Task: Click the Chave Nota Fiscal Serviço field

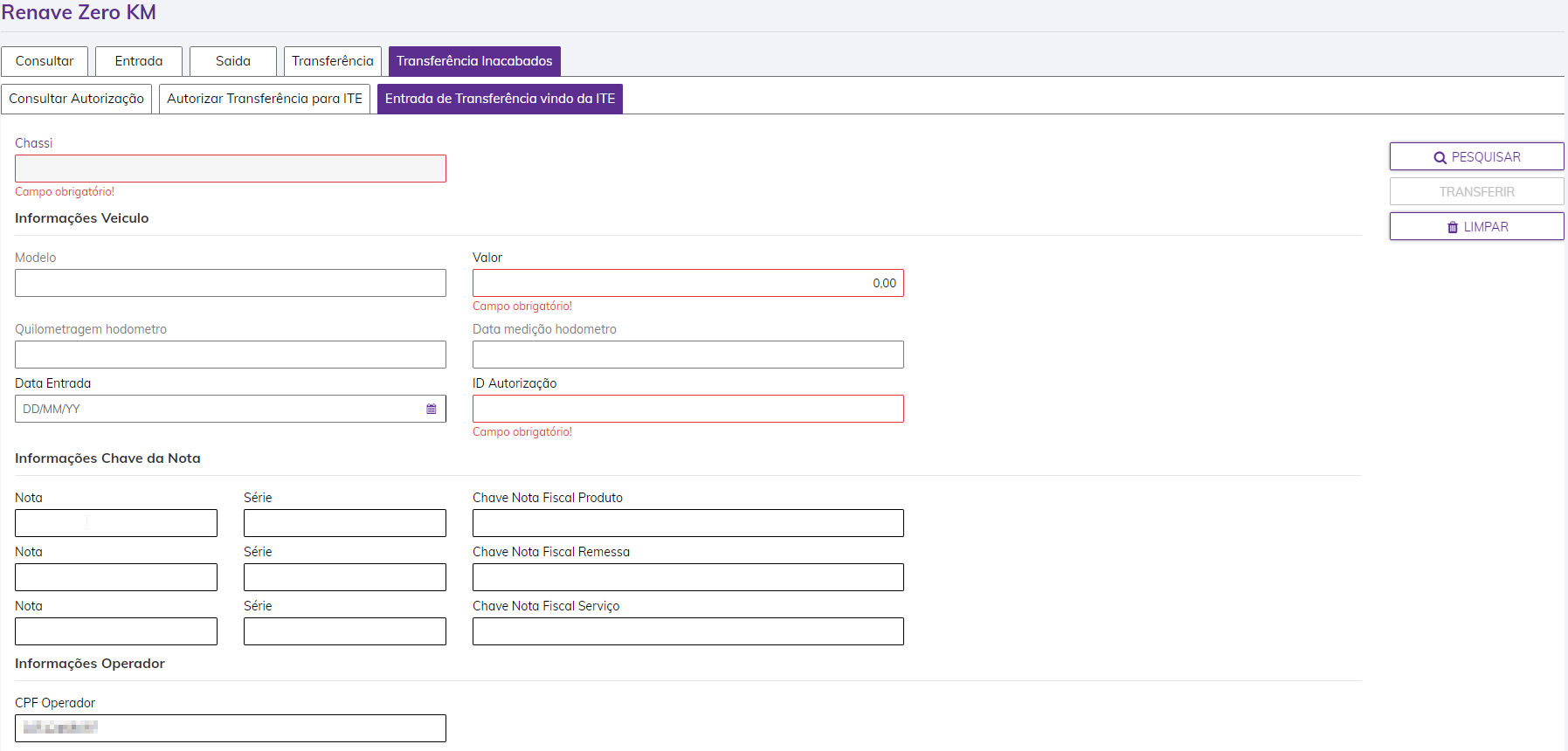Action: (x=688, y=631)
